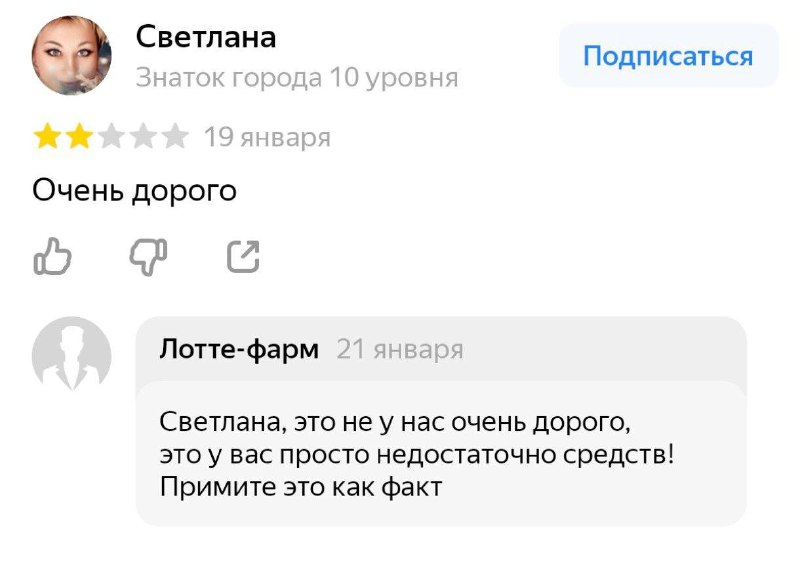
Task: Open the Лотте-фарм gray avatar
Action: (71, 356)
